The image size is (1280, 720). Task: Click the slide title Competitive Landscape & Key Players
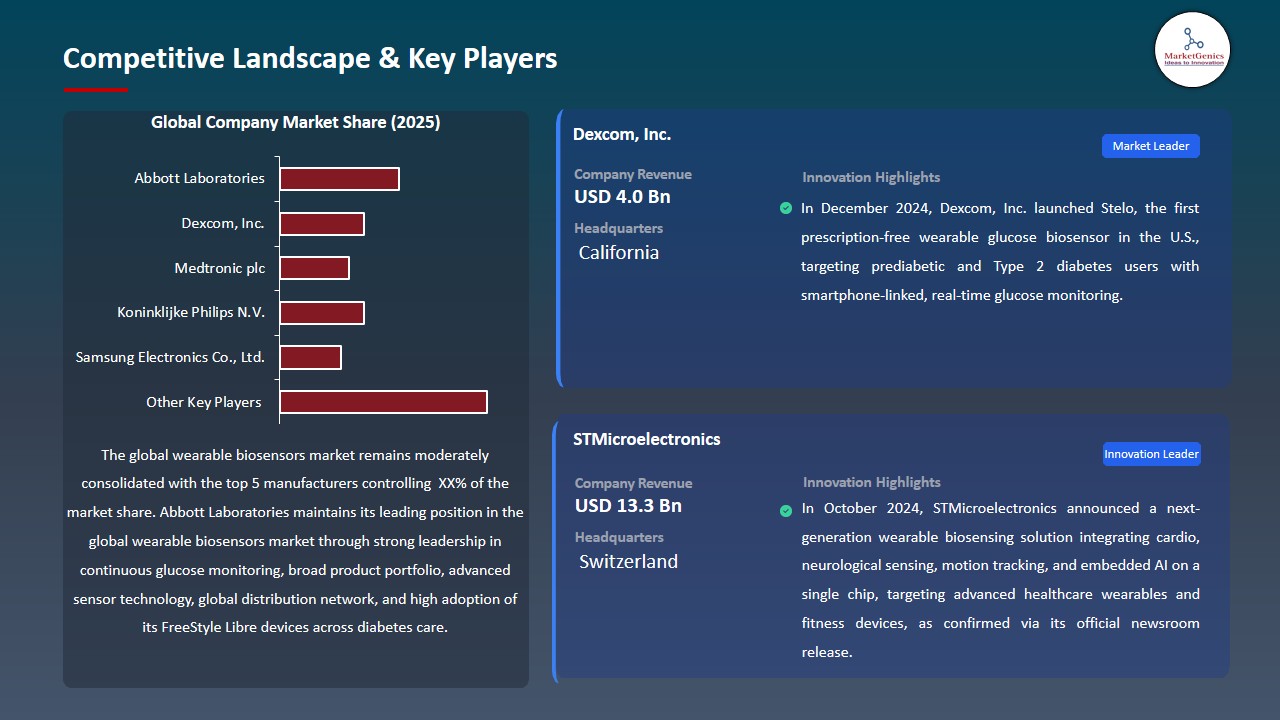click(x=310, y=58)
